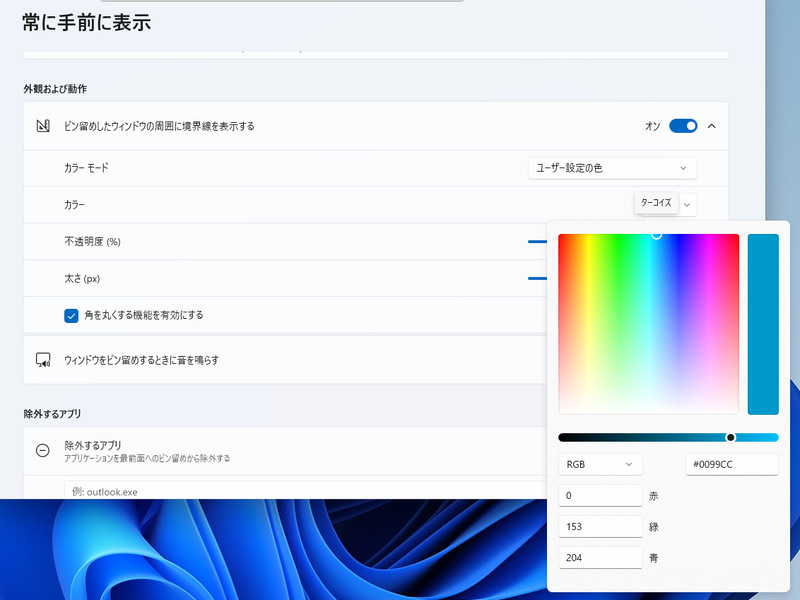Click the color spectrum selector handle
800x600 pixels.
pyautogui.click(x=657, y=234)
